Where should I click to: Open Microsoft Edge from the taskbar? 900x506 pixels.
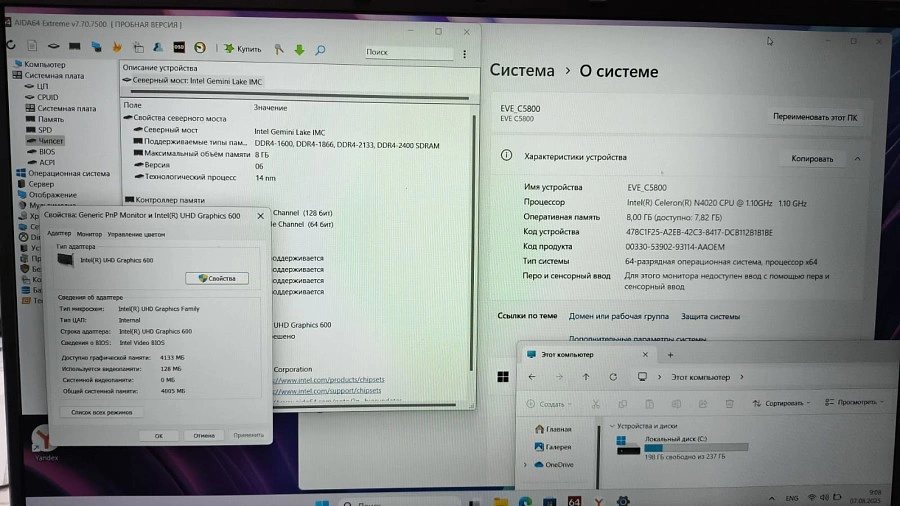(x=525, y=501)
